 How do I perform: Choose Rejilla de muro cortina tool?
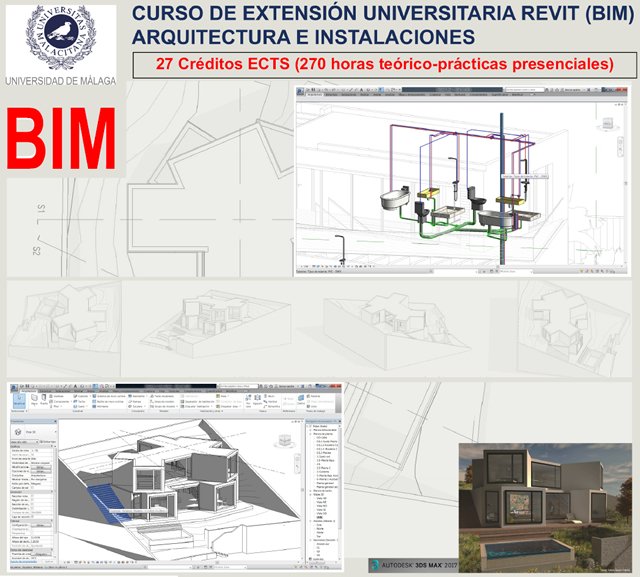(x=108, y=402)
